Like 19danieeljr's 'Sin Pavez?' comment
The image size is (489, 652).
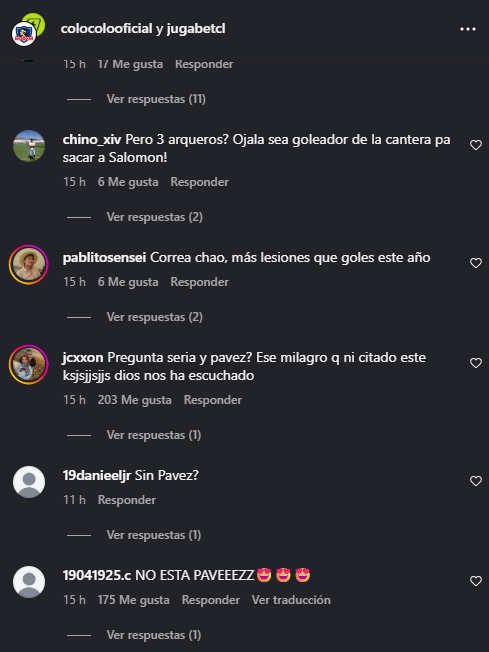point(476,481)
